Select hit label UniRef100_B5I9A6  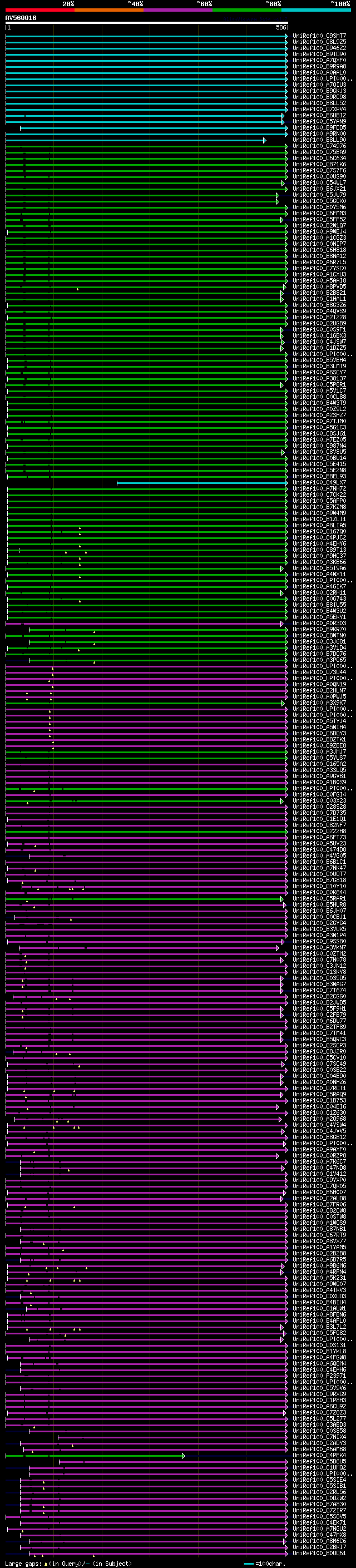pyautogui.click(x=319, y=568)
